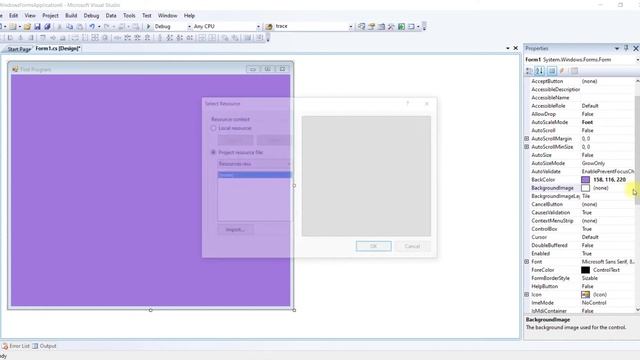
Task: Click the Property Pages icon
Action: click(574, 71)
